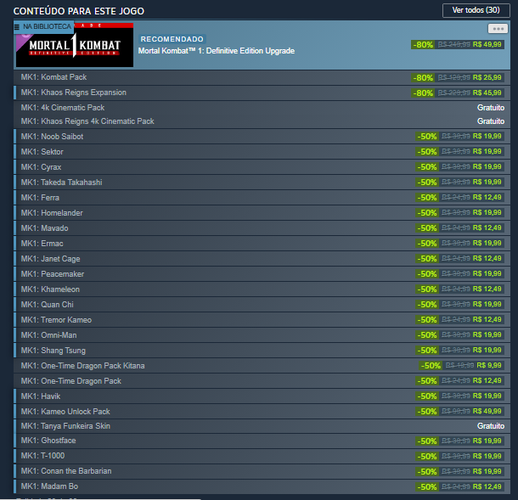Click the -50% discount badge on the Ferra row

(427, 198)
